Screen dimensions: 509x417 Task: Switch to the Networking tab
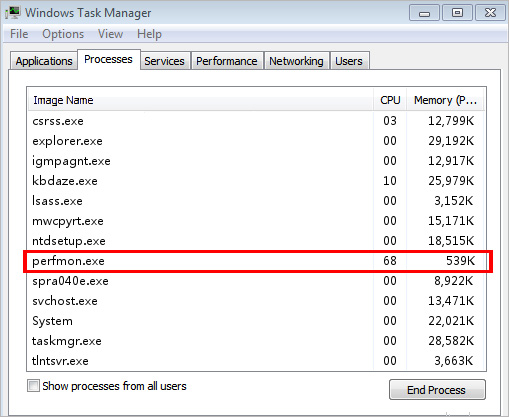click(x=296, y=61)
